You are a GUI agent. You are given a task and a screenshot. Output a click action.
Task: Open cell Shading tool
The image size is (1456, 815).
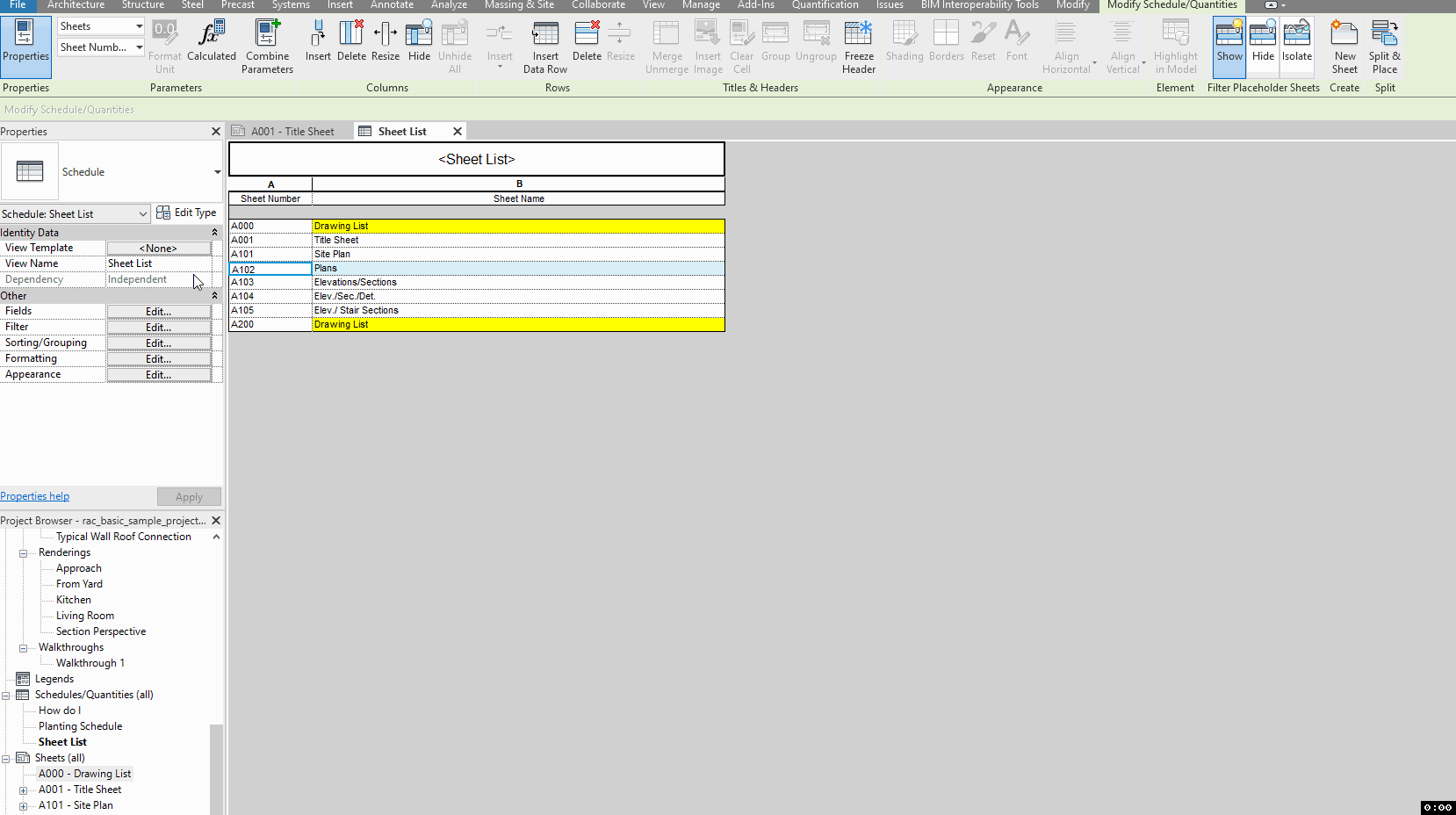tap(905, 42)
